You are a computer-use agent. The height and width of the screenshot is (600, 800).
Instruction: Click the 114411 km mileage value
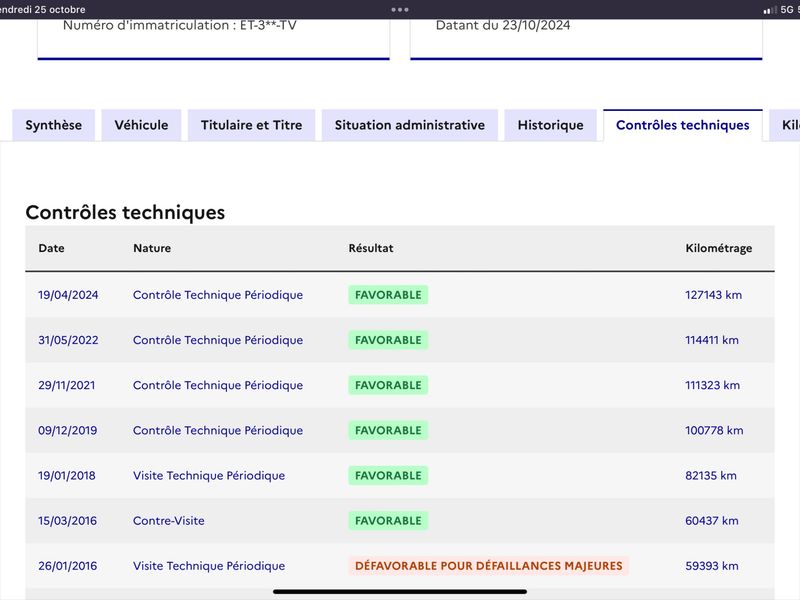712,340
